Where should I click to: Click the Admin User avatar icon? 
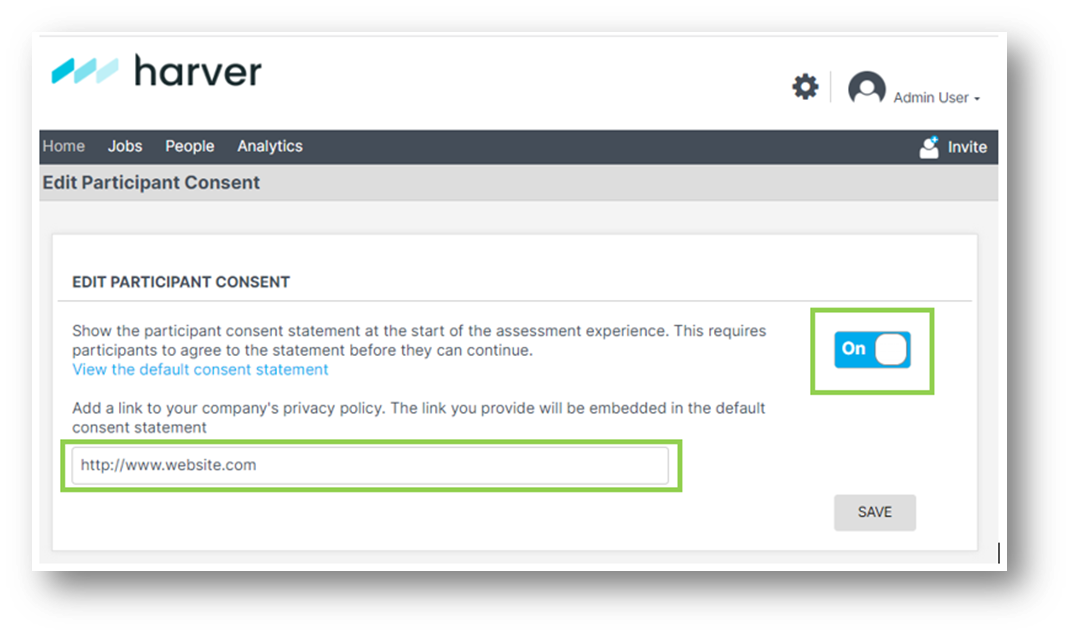(x=866, y=88)
